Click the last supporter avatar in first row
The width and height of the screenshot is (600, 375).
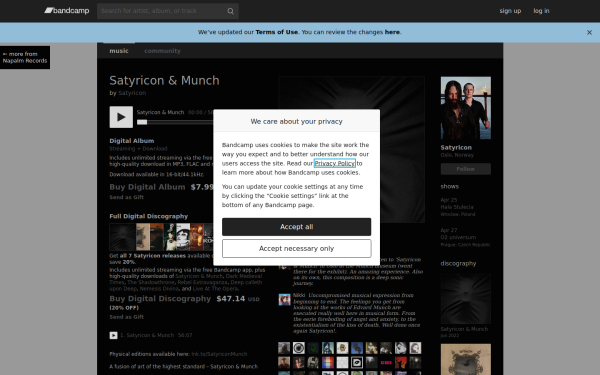(415, 348)
